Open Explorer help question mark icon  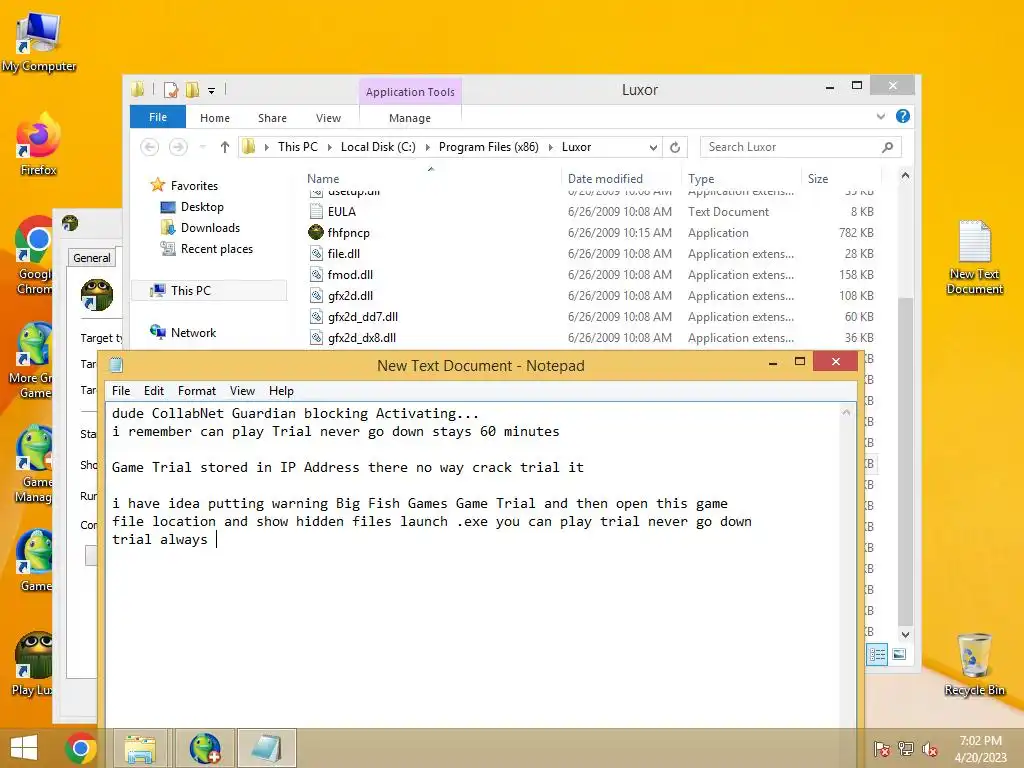pyautogui.click(x=903, y=116)
